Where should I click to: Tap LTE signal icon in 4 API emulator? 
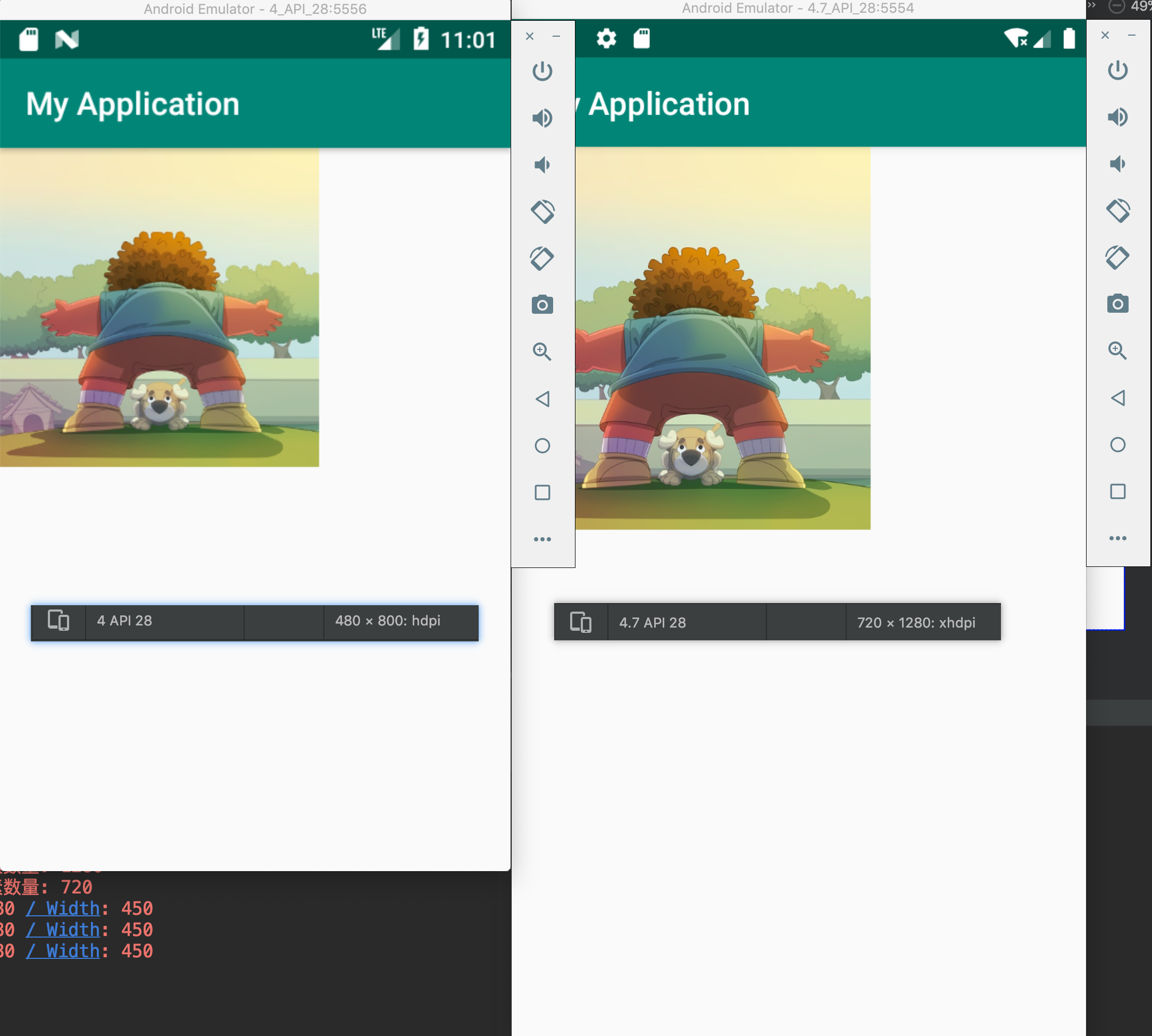tap(386, 38)
